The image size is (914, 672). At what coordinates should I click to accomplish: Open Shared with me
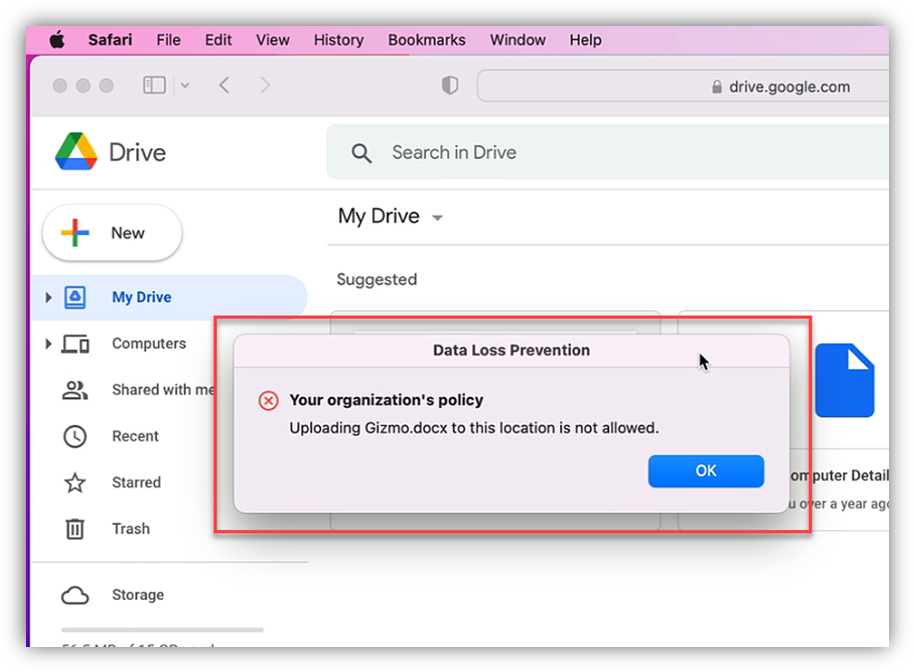pos(163,390)
